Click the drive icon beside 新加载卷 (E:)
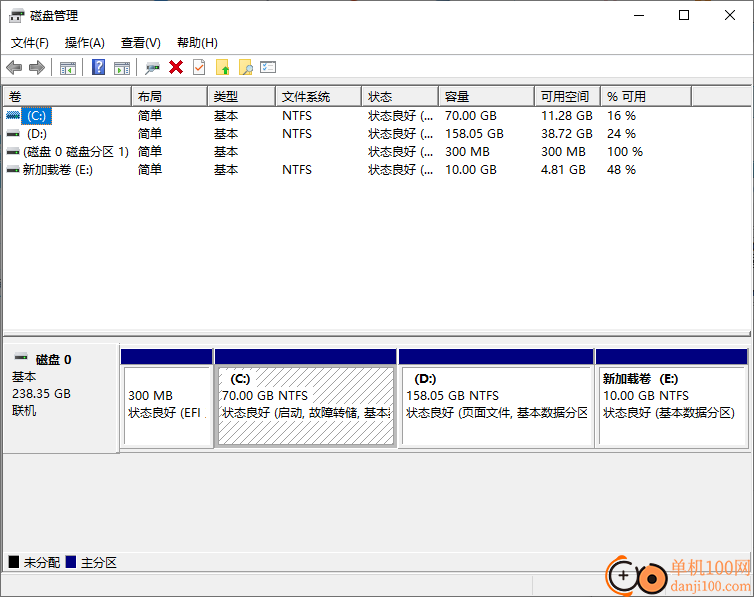 click(13, 170)
